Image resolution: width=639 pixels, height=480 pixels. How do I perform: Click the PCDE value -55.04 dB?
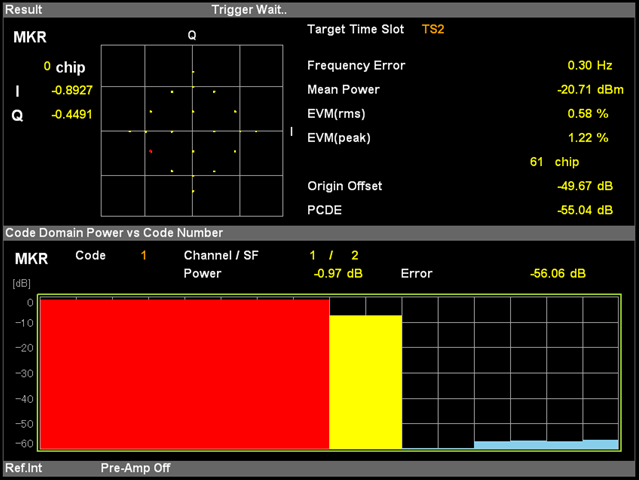[x=585, y=210]
